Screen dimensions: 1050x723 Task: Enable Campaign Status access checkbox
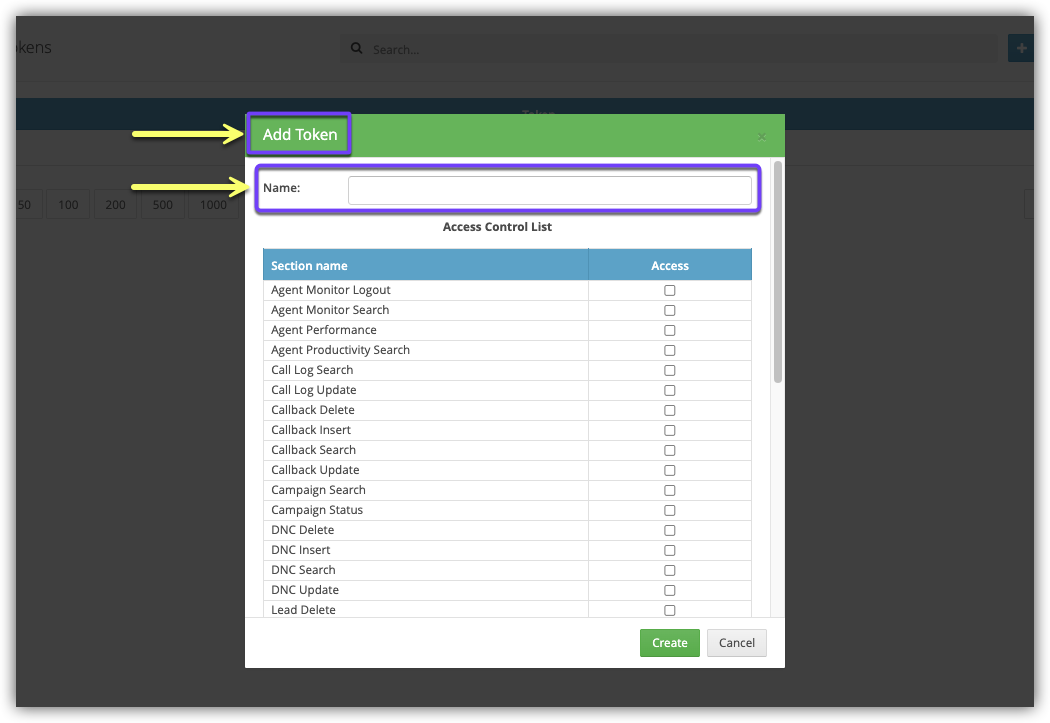tap(670, 510)
